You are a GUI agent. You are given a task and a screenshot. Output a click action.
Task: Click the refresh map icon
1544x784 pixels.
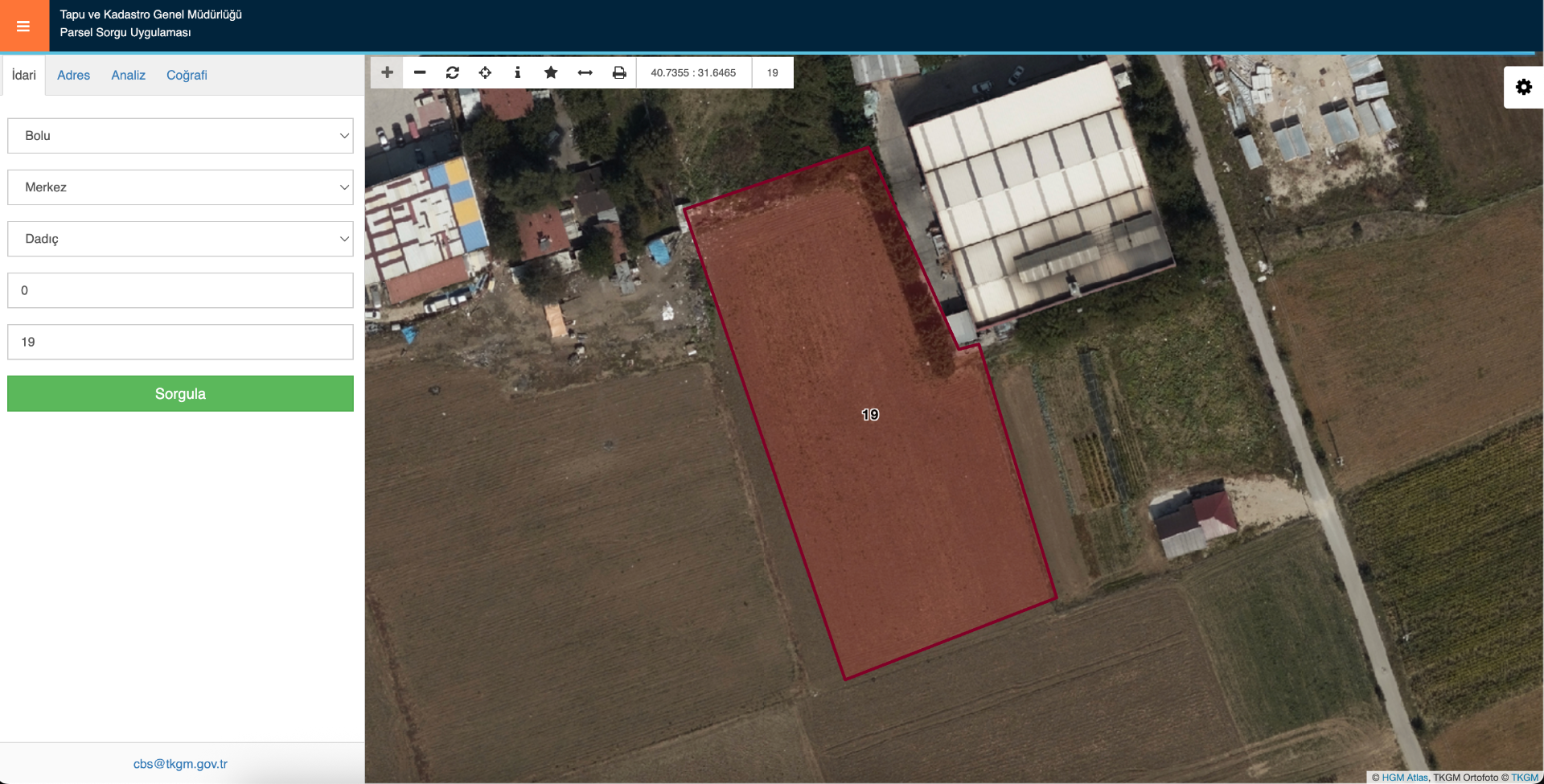click(x=453, y=72)
